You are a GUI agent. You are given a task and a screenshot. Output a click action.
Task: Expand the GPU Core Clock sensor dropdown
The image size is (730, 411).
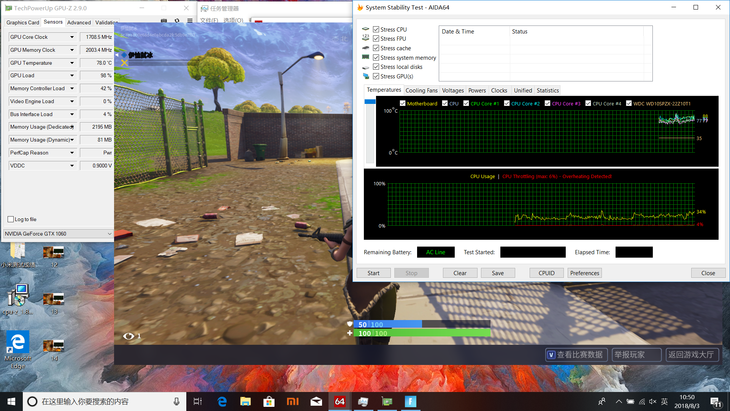[72, 37]
